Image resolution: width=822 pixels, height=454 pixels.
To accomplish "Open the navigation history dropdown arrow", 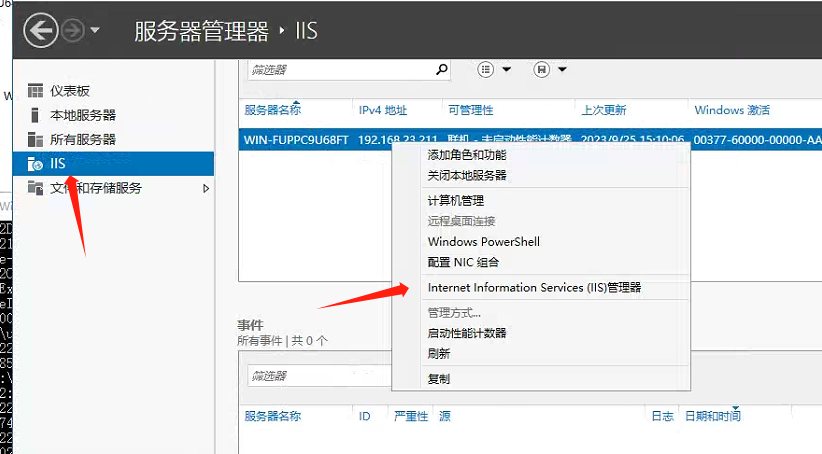I will [95, 30].
